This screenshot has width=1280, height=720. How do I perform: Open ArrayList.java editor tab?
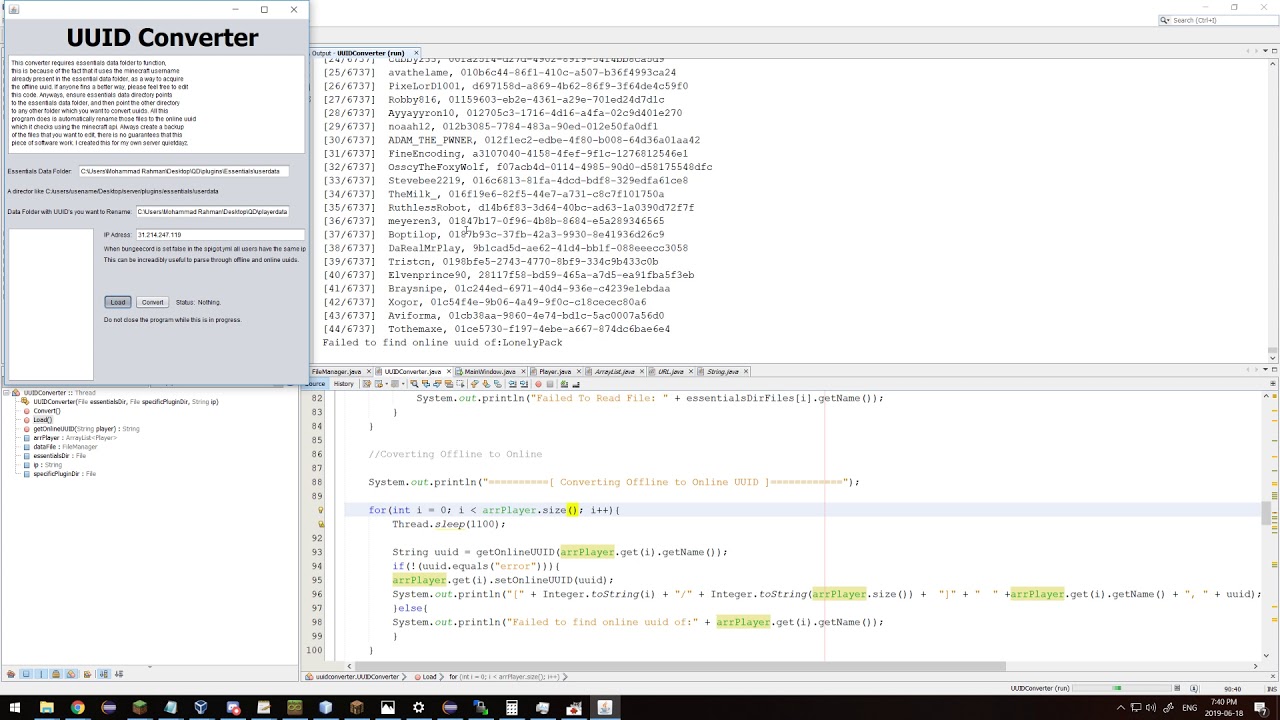point(614,372)
